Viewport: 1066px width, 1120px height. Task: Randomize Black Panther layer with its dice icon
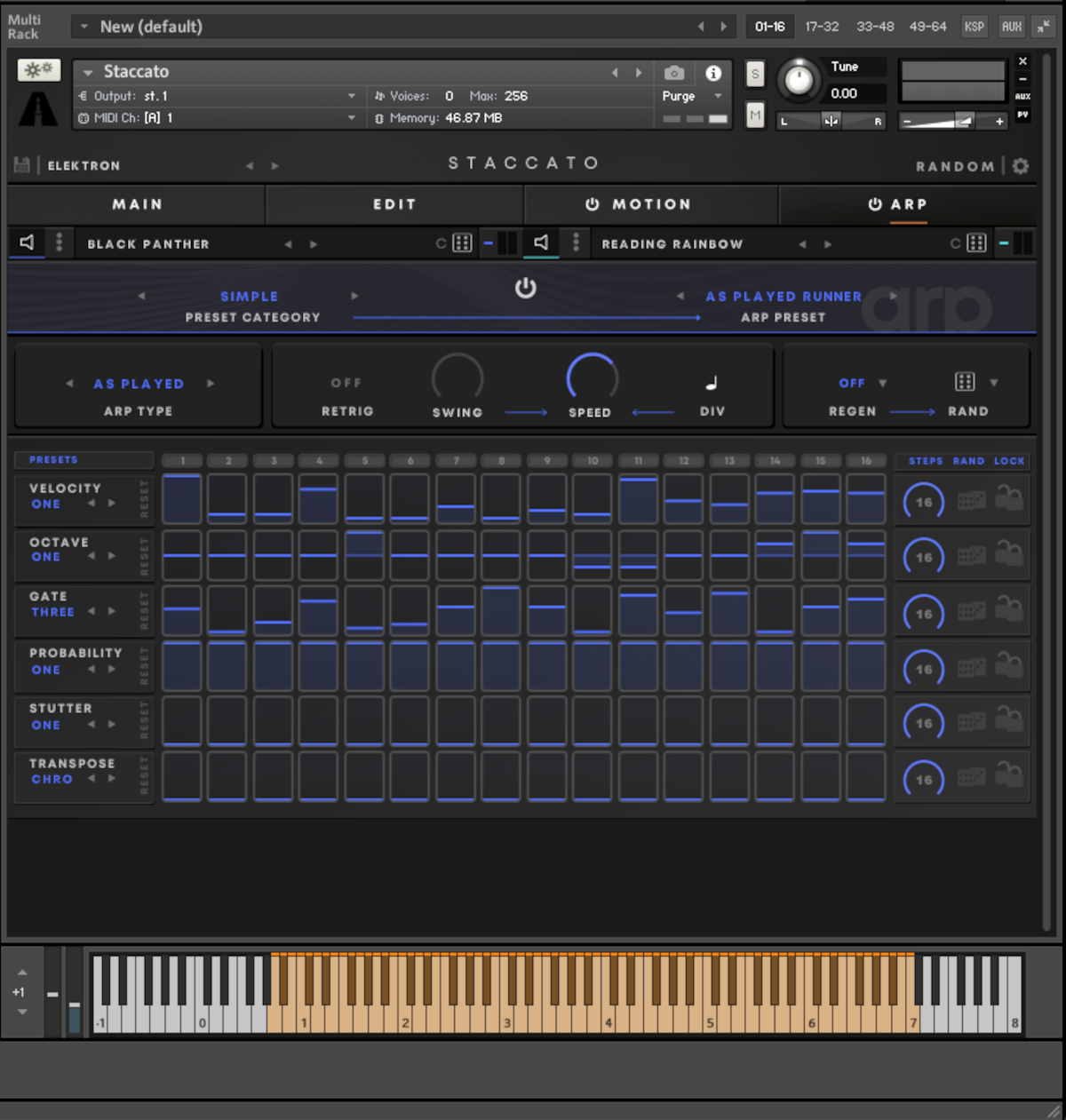coord(462,243)
